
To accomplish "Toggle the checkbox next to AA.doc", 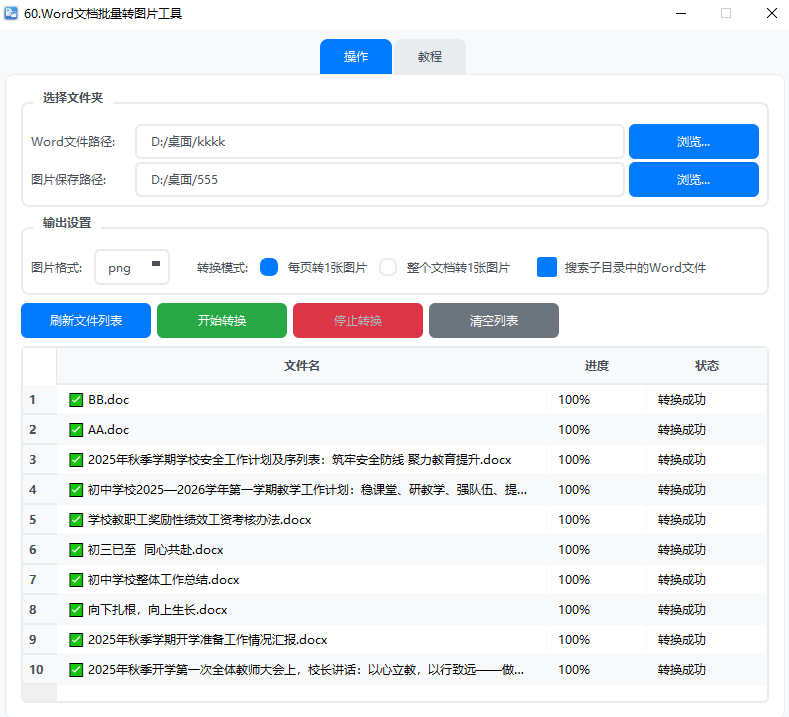I will tap(76, 430).
